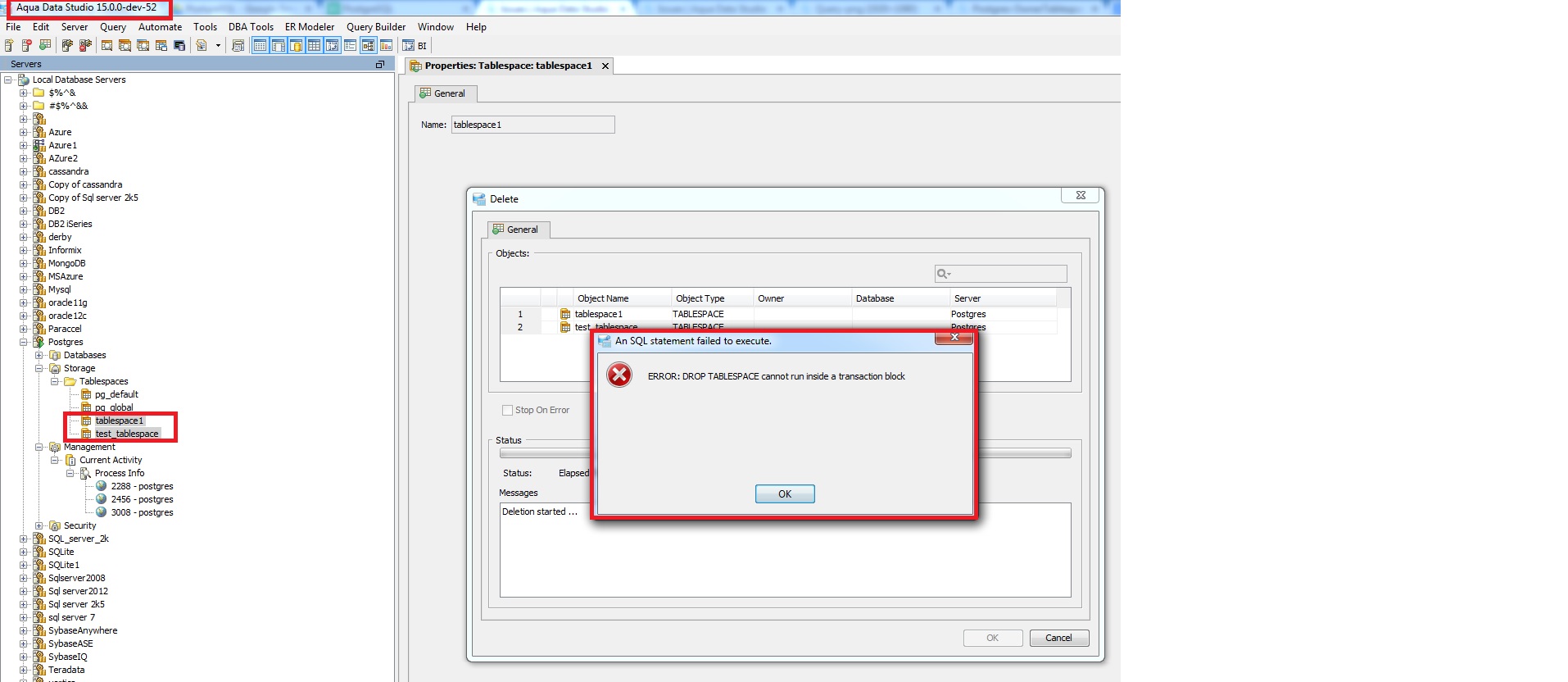
Task: Click the Teradata server icon
Action: coord(39,670)
